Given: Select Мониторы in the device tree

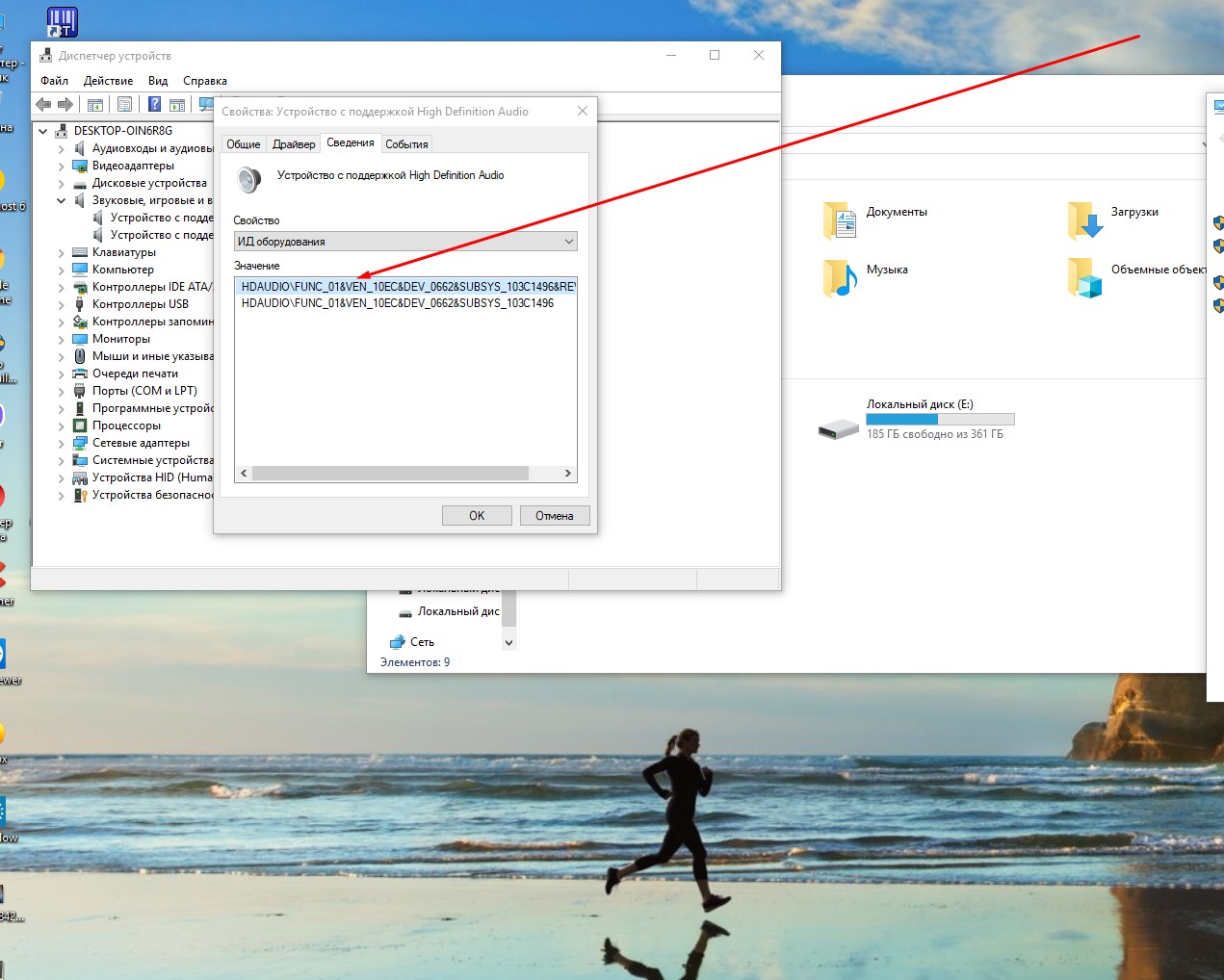Looking at the screenshot, I should tap(121, 339).
